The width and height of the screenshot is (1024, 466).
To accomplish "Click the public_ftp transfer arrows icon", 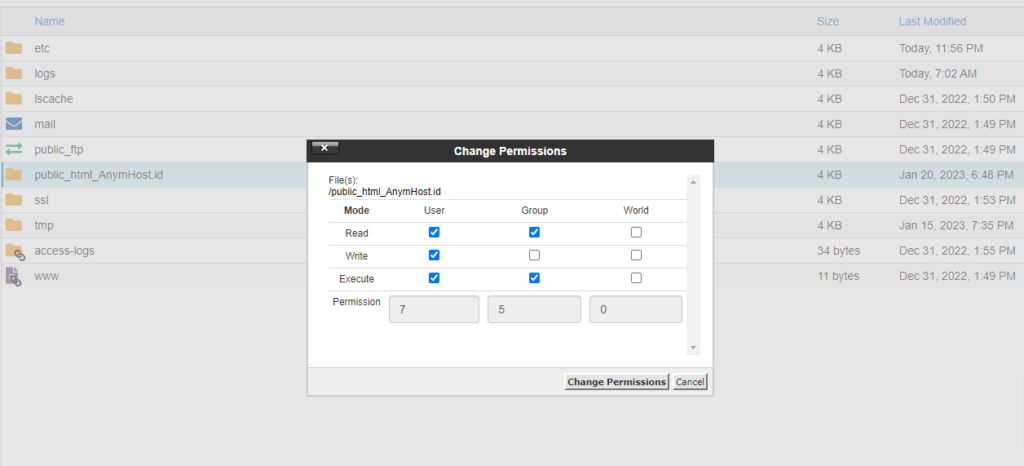I will click(14, 149).
